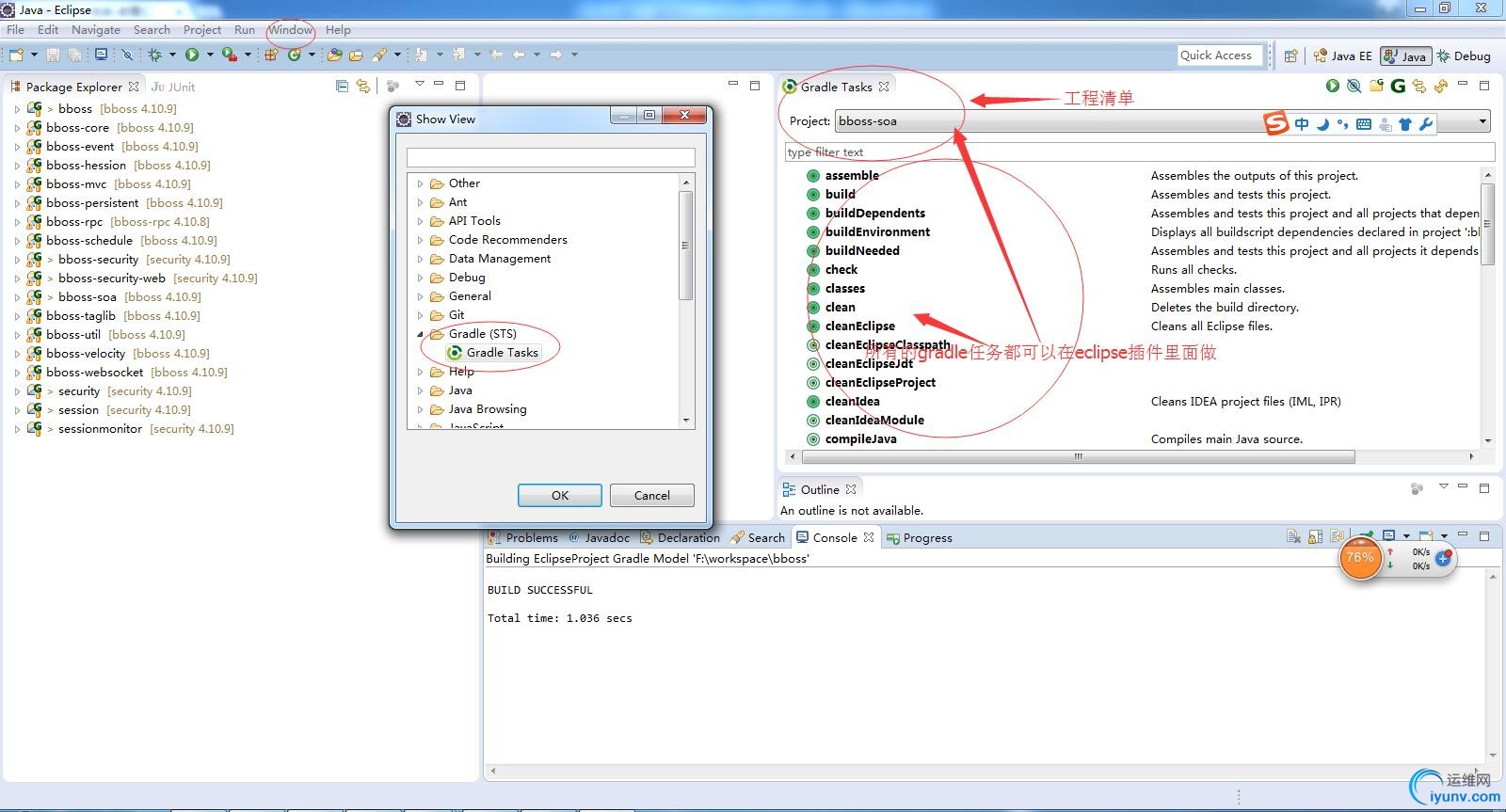Click the blue plus on network widget
The height and width of the screenshot is (812, 1506).
1443,558
